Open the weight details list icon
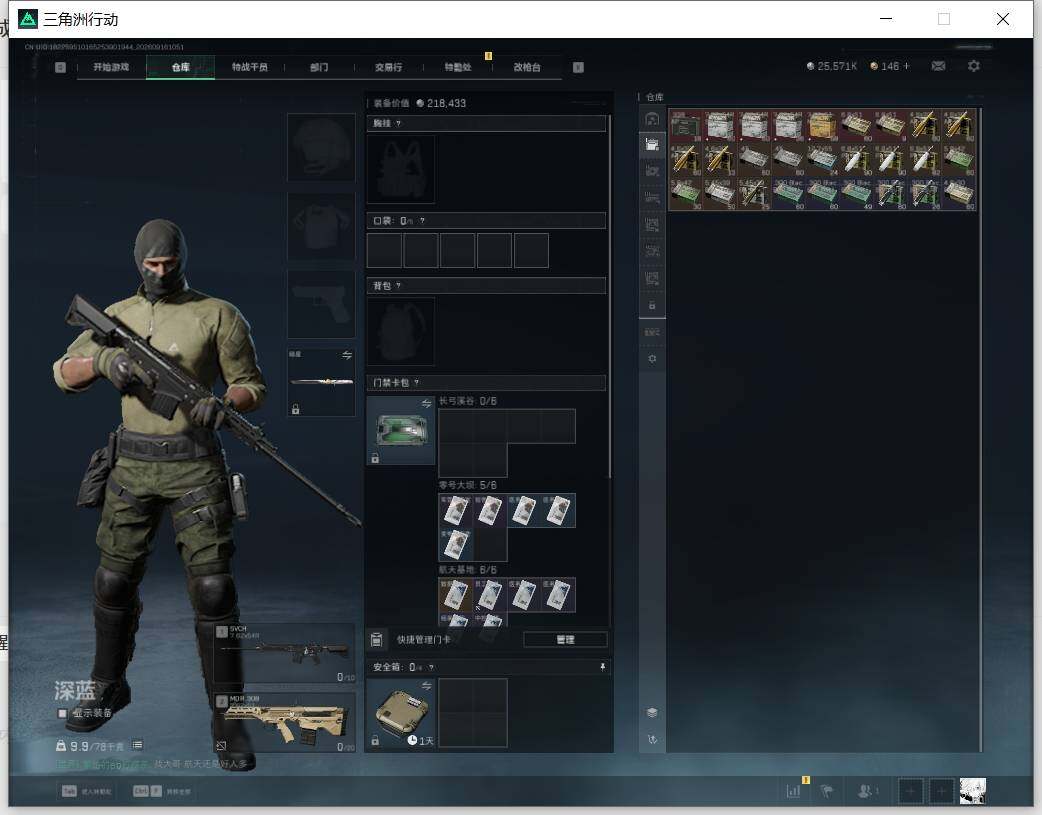The image size is (1042, 815). [x=137, y=745]
